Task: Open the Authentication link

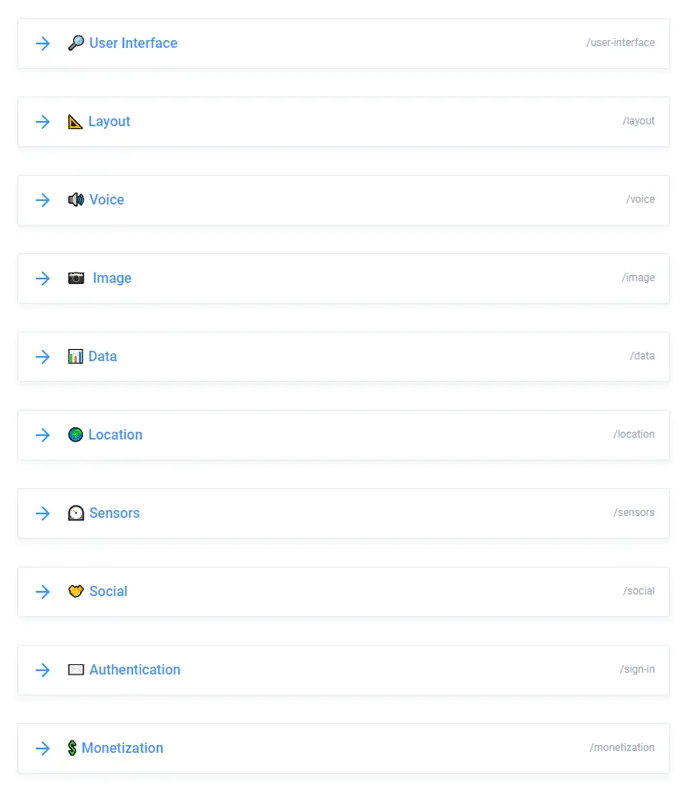Action: coord(135,670)
